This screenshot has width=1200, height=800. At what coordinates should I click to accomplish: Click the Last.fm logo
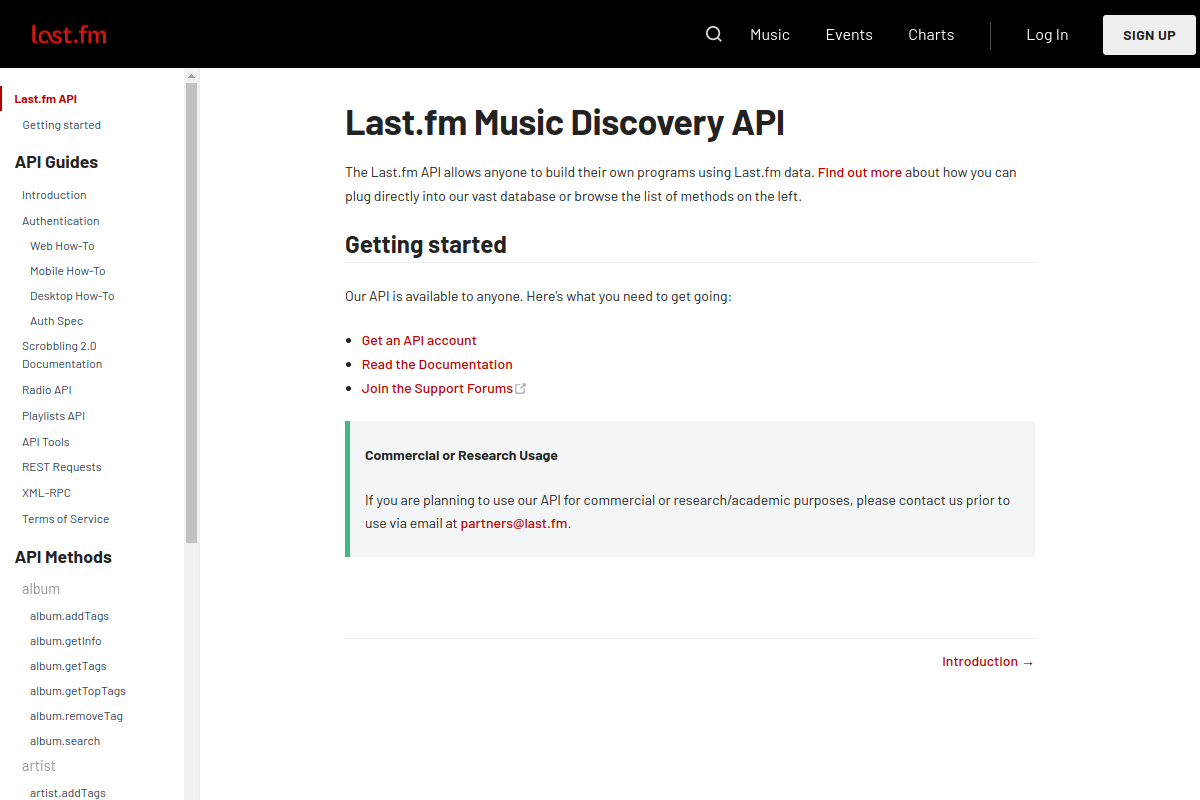click(x=68, y=35)
